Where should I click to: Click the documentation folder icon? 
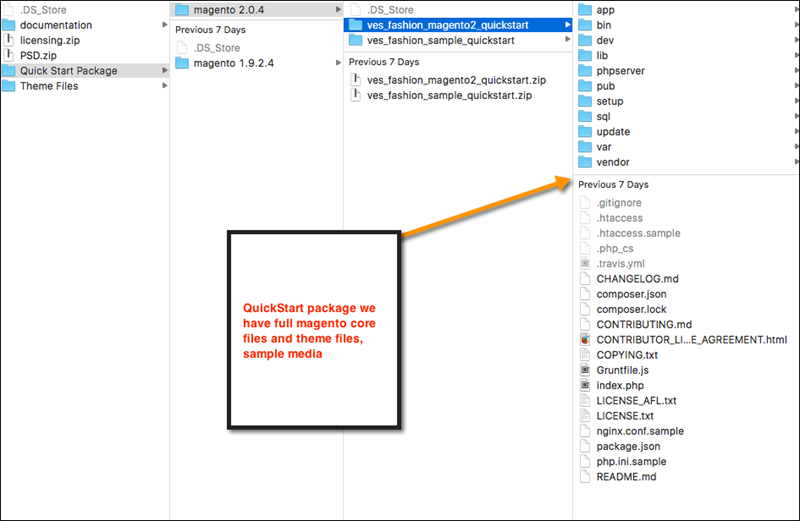coord(9,25)
